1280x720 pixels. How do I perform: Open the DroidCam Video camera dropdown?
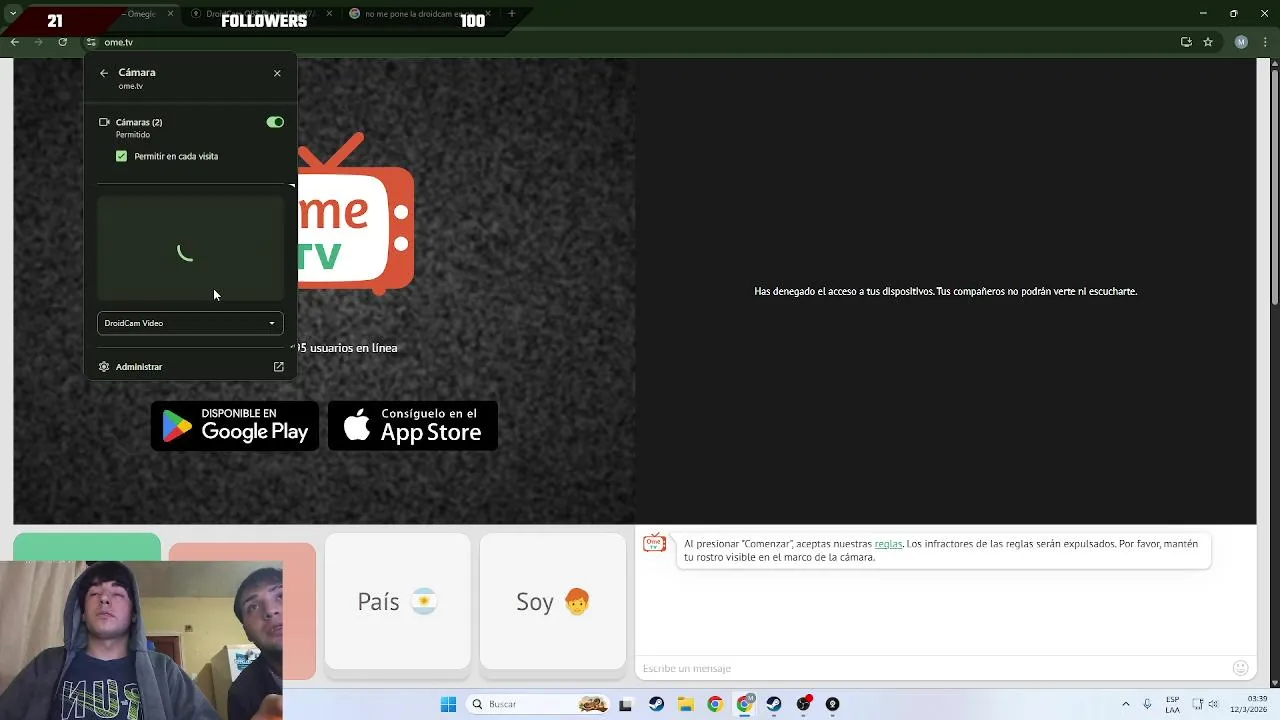point(190,323)
